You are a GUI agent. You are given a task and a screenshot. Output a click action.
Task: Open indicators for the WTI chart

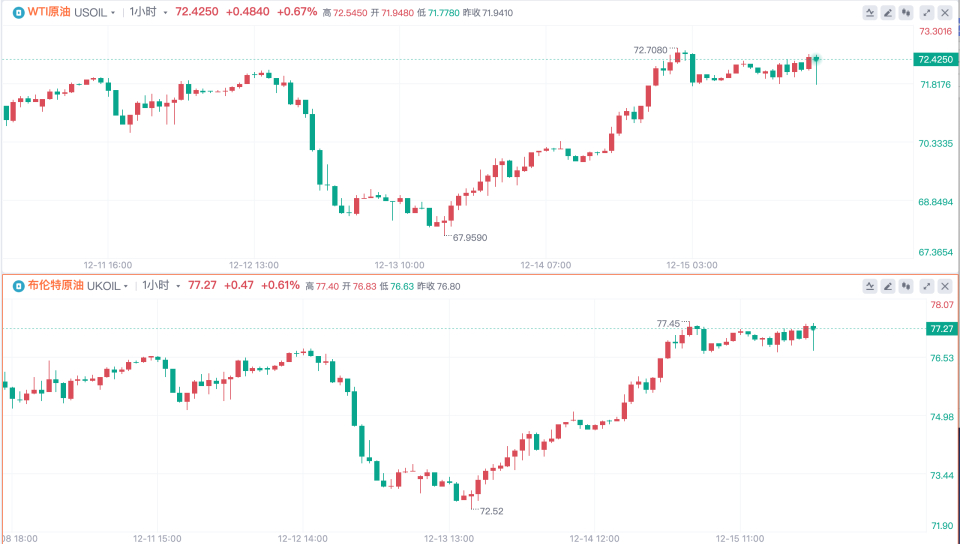click(869, 12)
